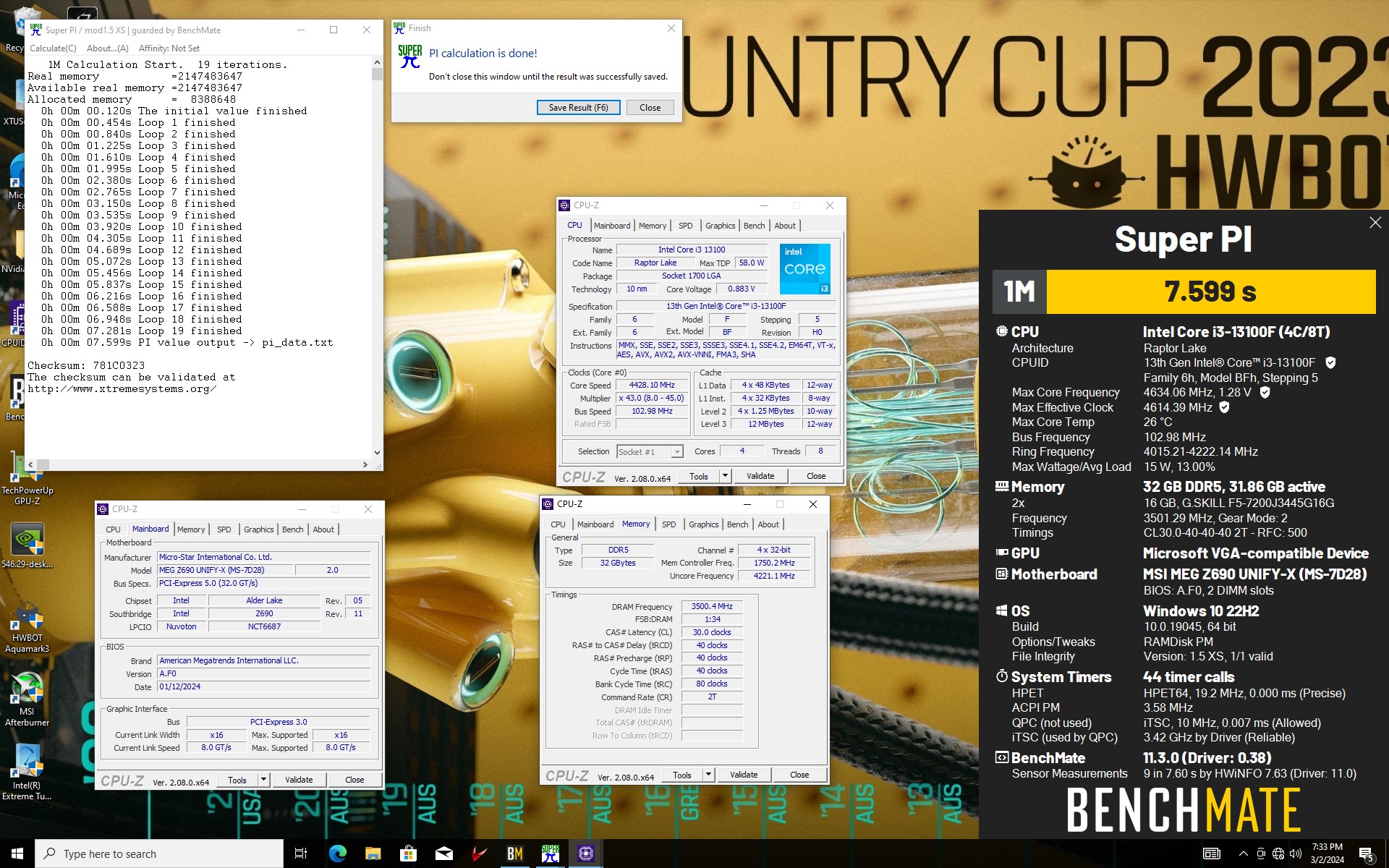Click Checksum: 781C0323 line in Super PI
Image resolution: width=1389 pixels, height=868 pixels.
click(x=86, y=366)
